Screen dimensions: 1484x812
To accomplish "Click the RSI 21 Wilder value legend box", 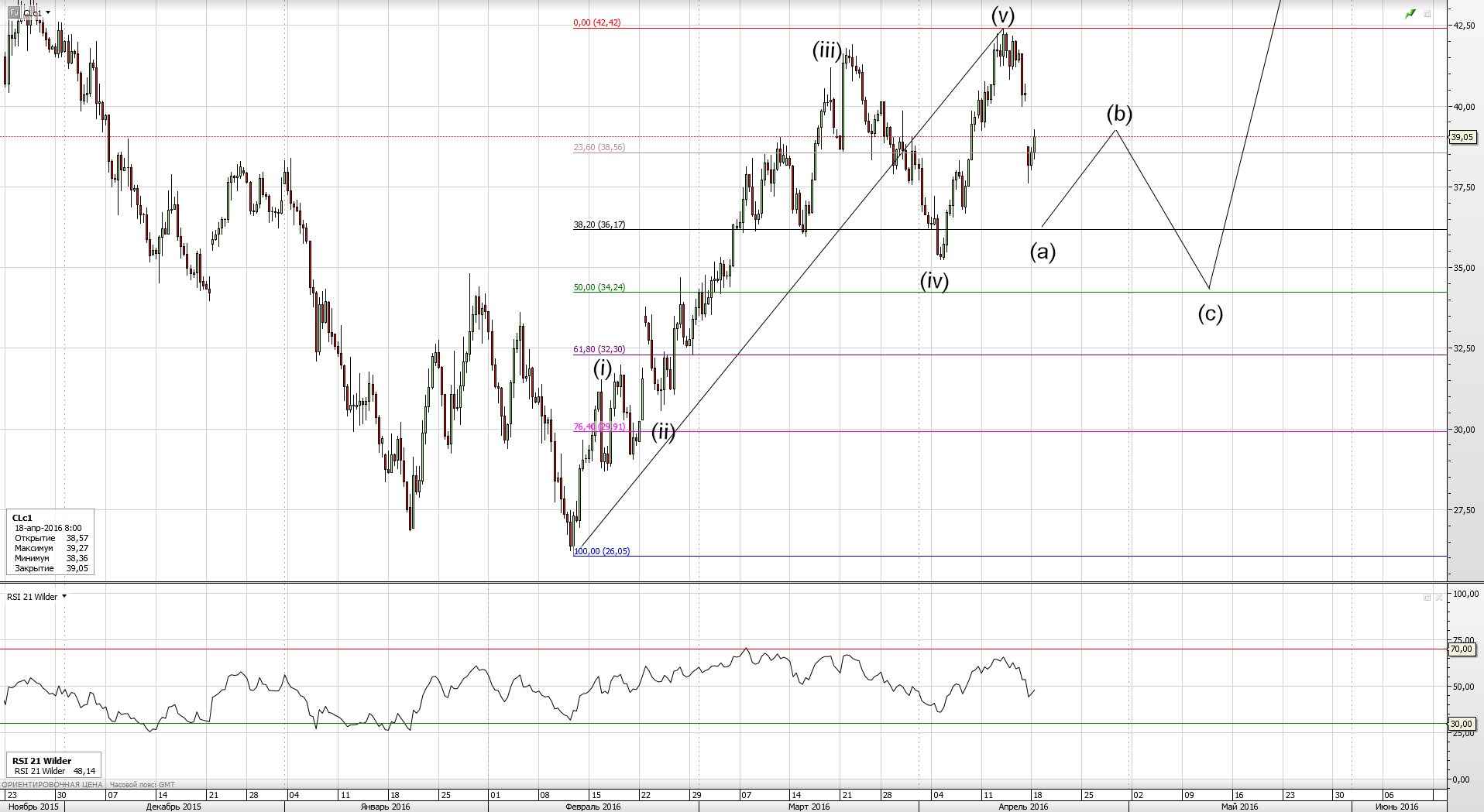I will (53, 766).
